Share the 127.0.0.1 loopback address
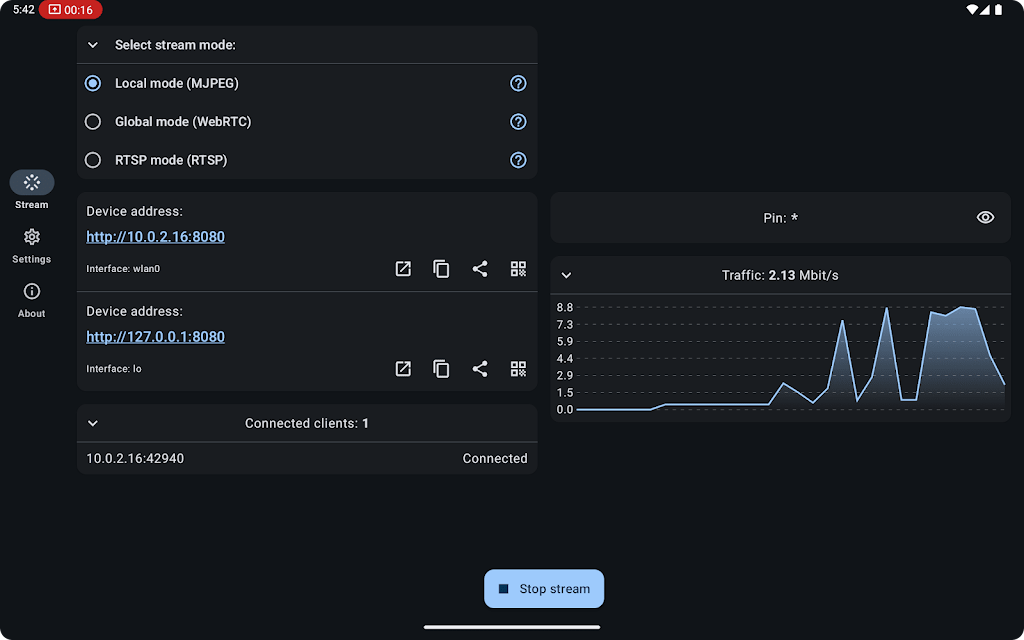This screenshot has width=1024, height=640. click(480, 369)
